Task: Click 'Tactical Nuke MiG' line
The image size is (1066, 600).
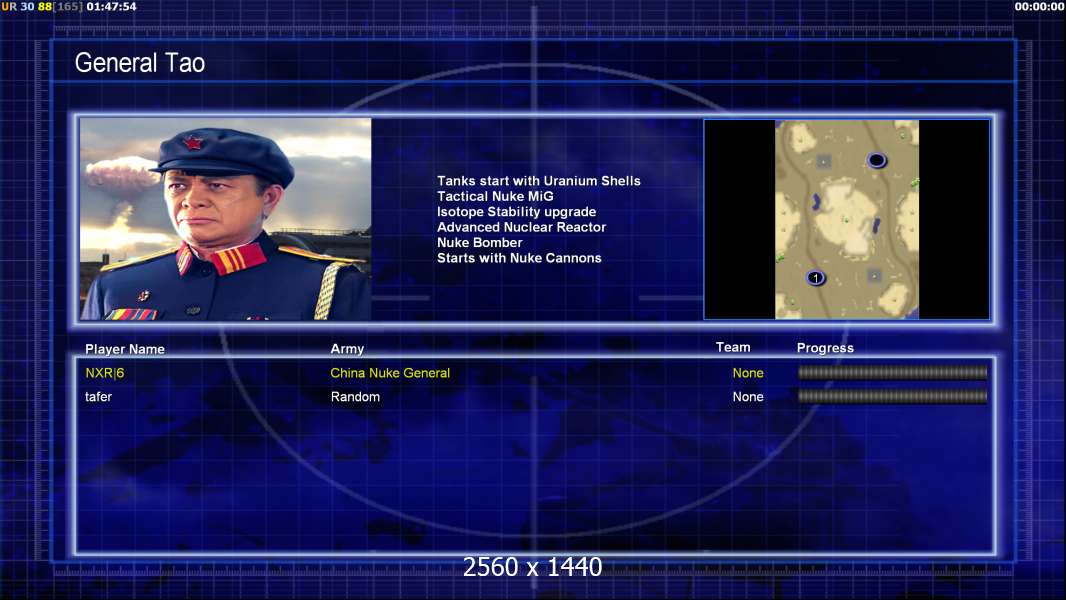Action: [x=495, y=196]
